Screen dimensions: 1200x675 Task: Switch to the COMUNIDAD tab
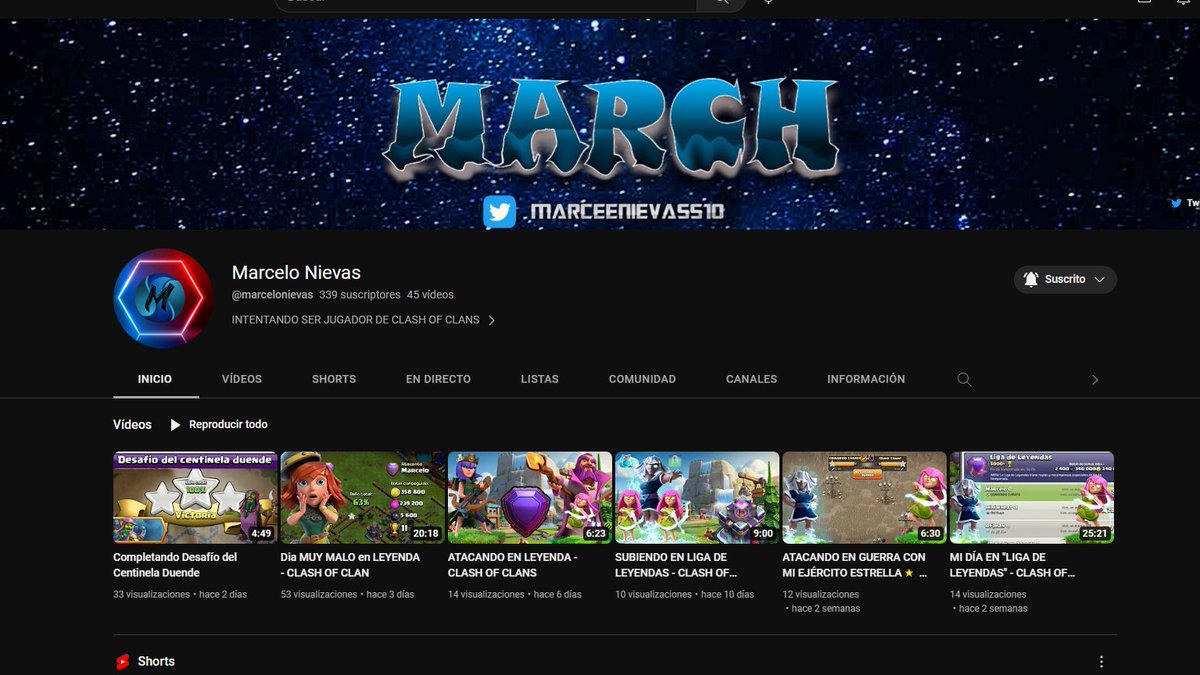pyautogui.click(x=642, y=379)
